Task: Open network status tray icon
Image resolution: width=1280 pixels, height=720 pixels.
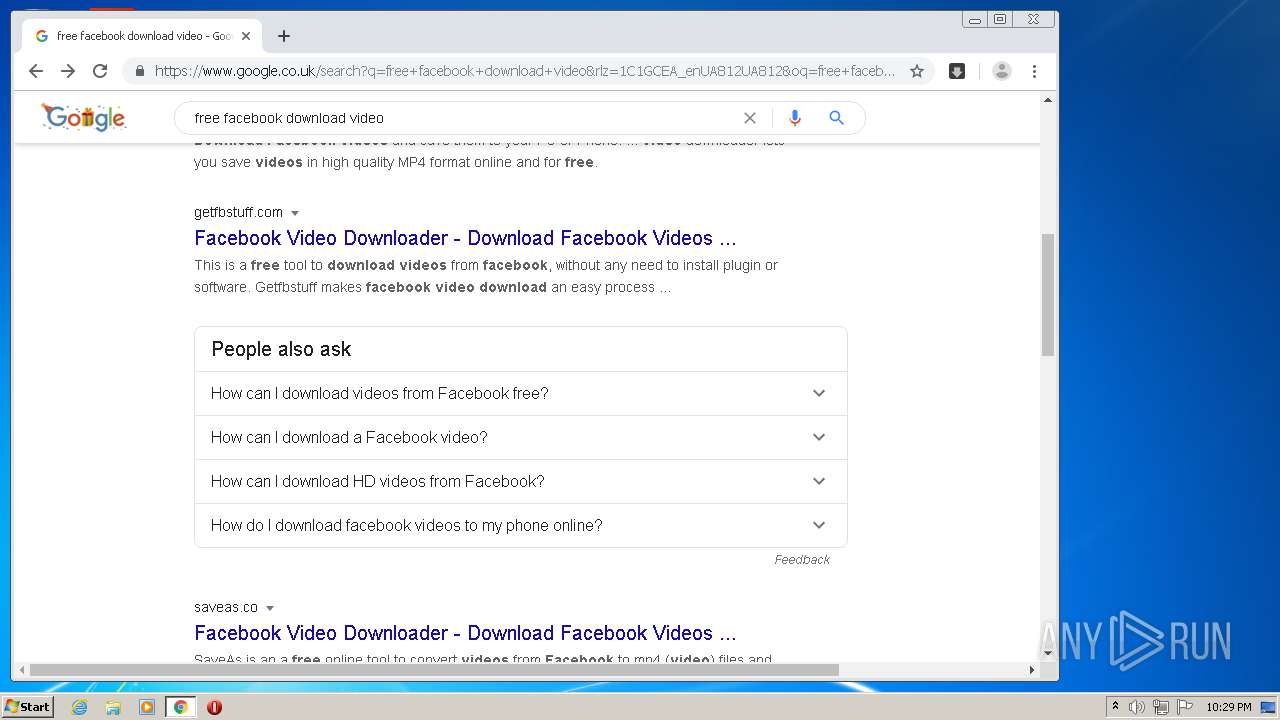Action: pos(1161,707)
